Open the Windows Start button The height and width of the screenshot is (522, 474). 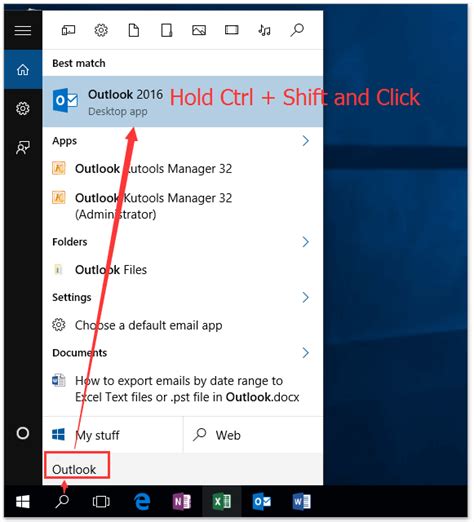(x=23, y=501)
